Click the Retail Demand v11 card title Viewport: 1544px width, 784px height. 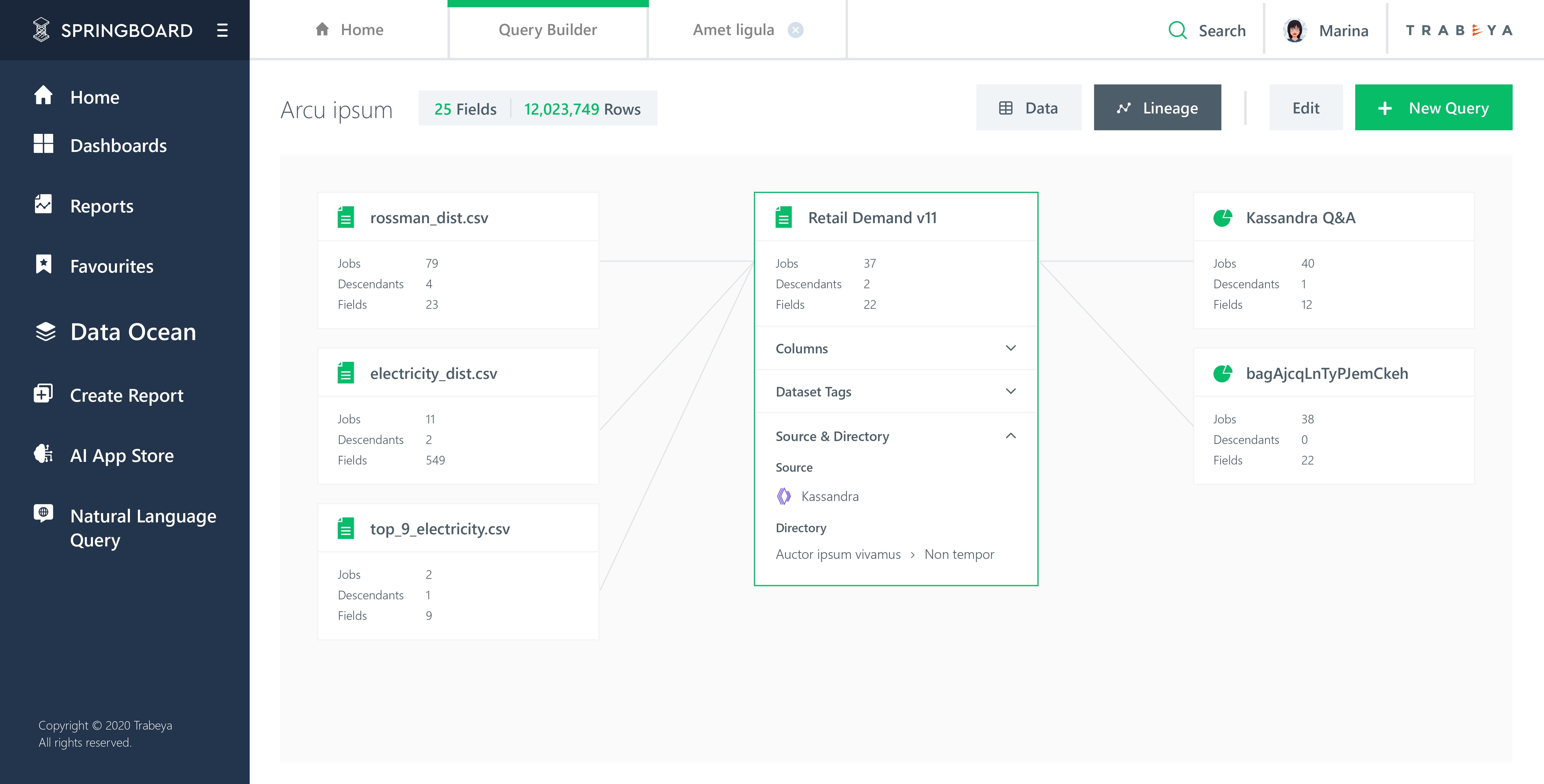(x=872, y=218)
